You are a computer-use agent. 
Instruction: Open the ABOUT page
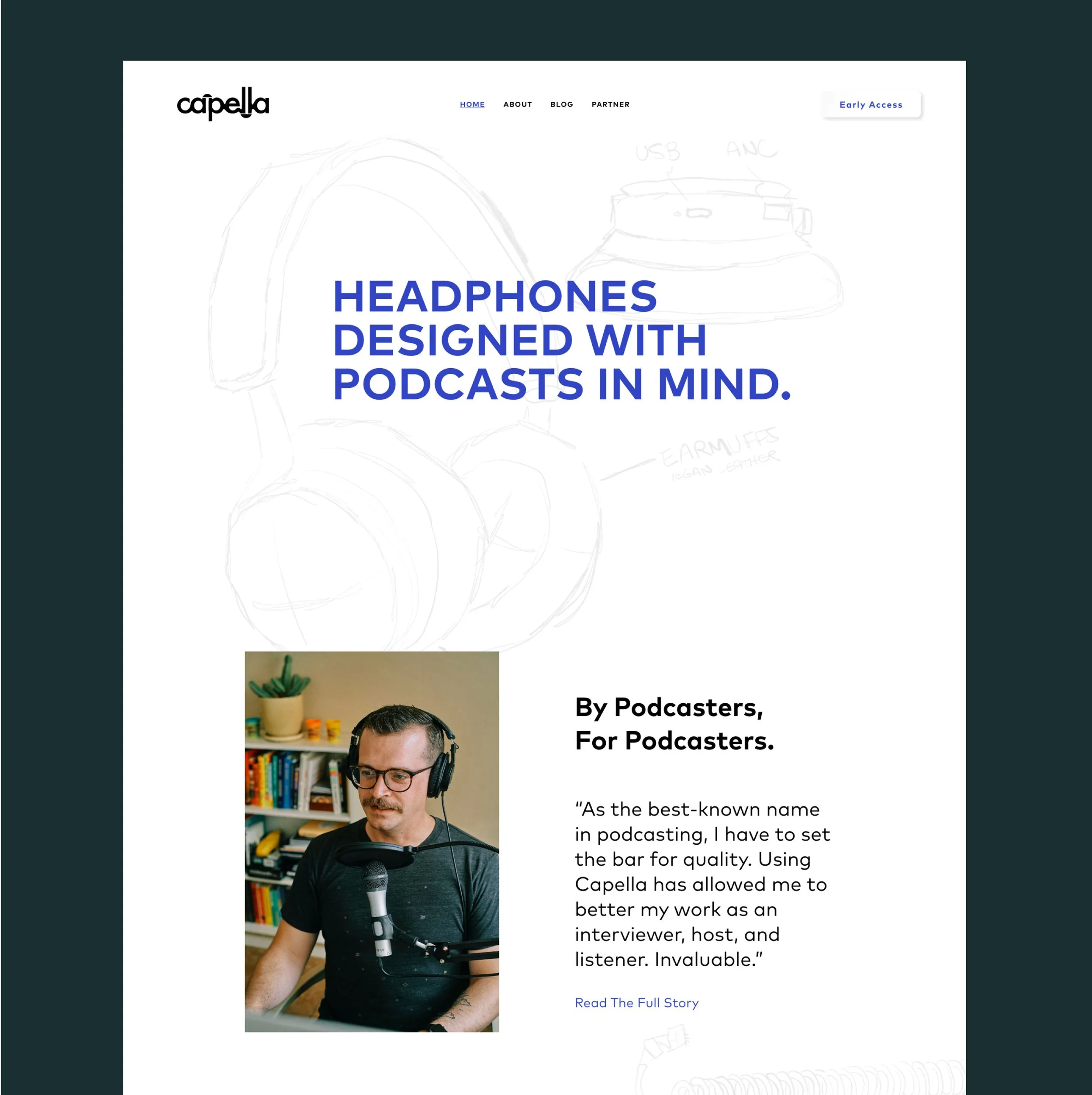point(517,104)
